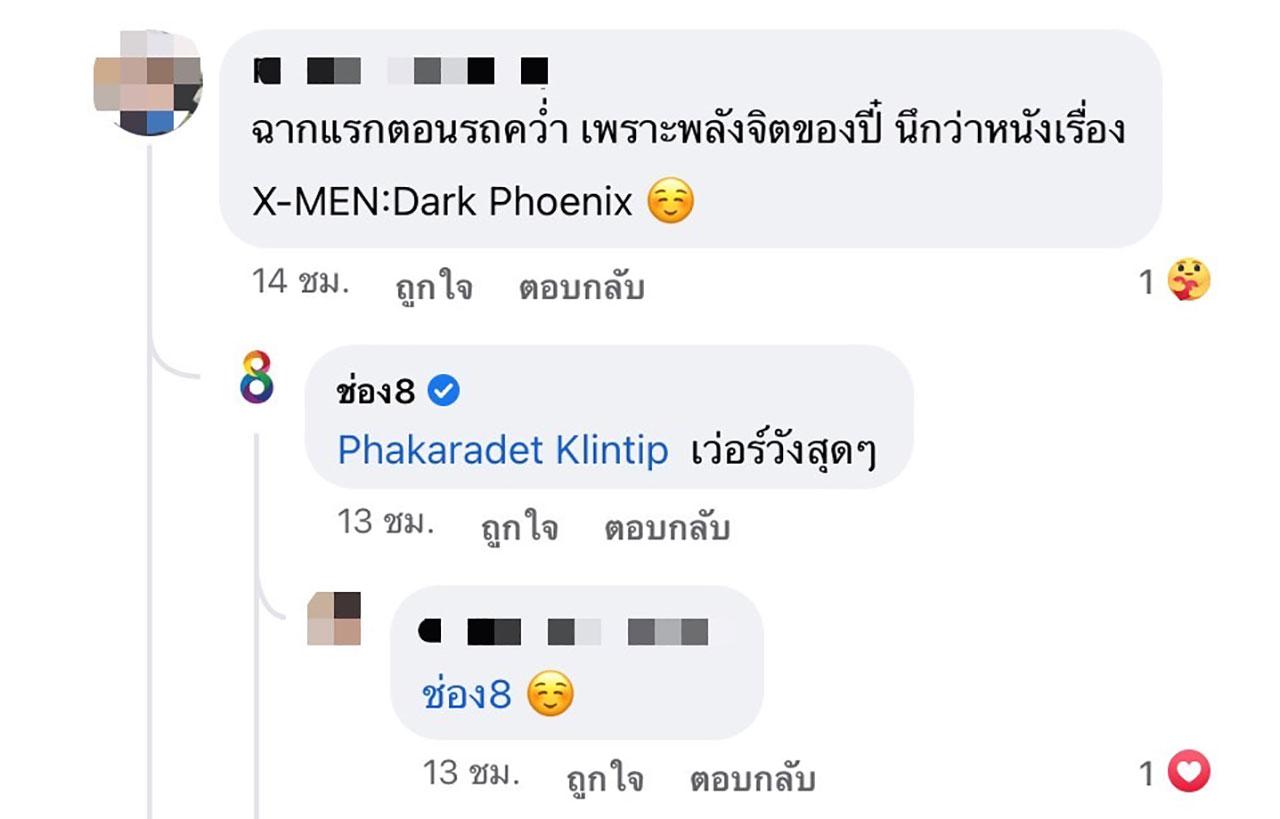Reply to the first comment with ตอบกลับ
Image resolution: width=1280 pixels, height=819 pixels.
tap(581, 288)
